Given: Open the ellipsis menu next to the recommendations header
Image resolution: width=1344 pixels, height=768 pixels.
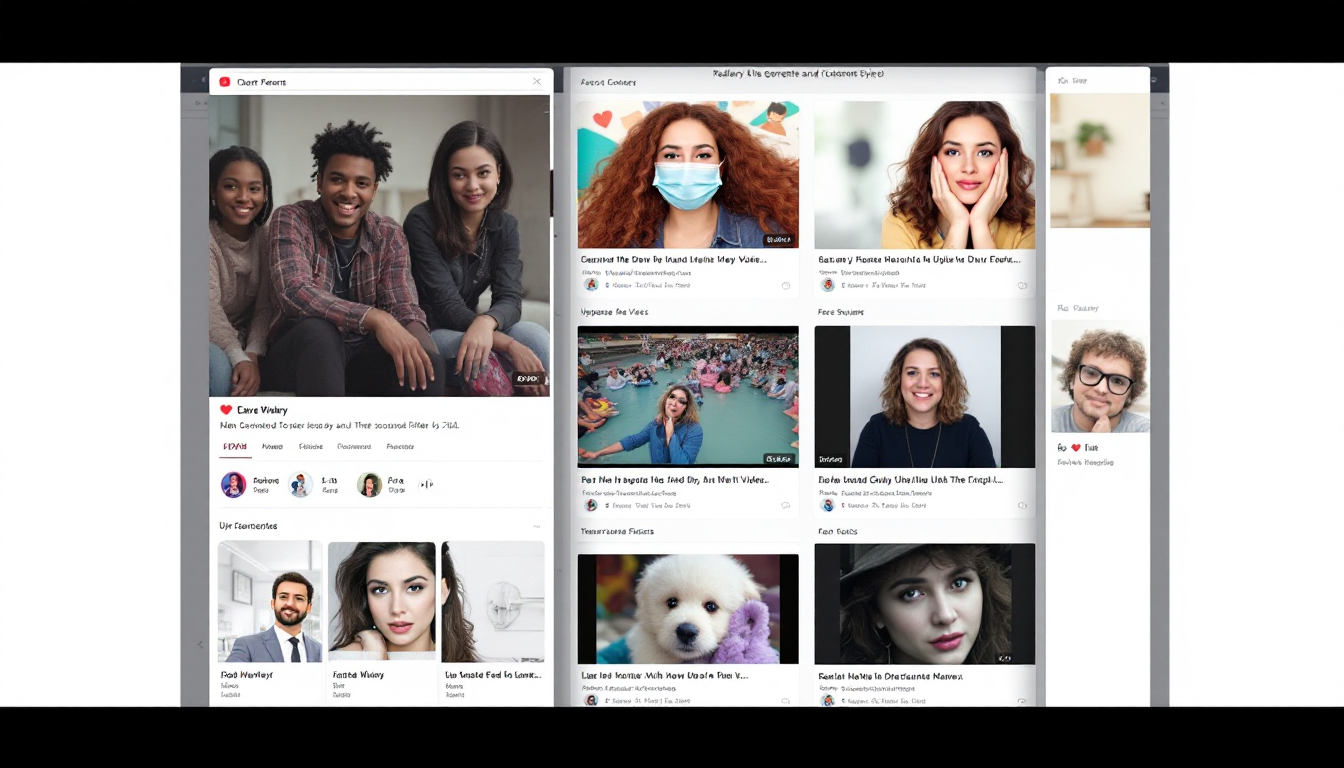Looking at the screenshot, I should (x=536, y=525).
